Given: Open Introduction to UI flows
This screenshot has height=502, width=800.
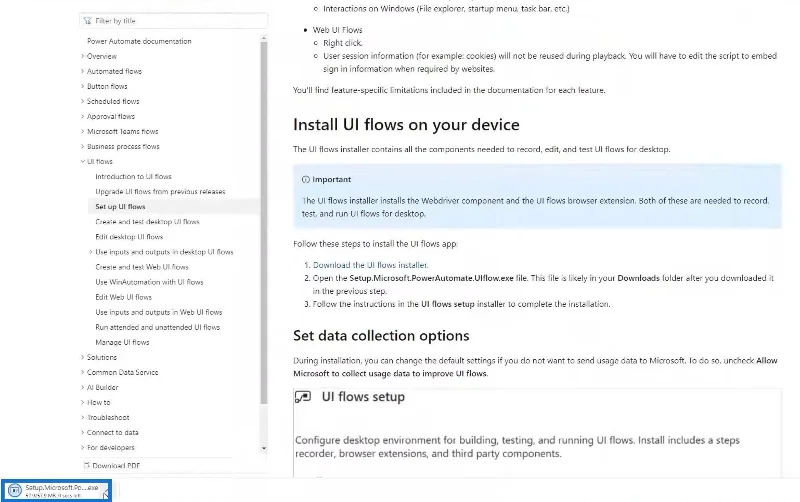Looking at the screenshot, I should [x=133, y=177].
